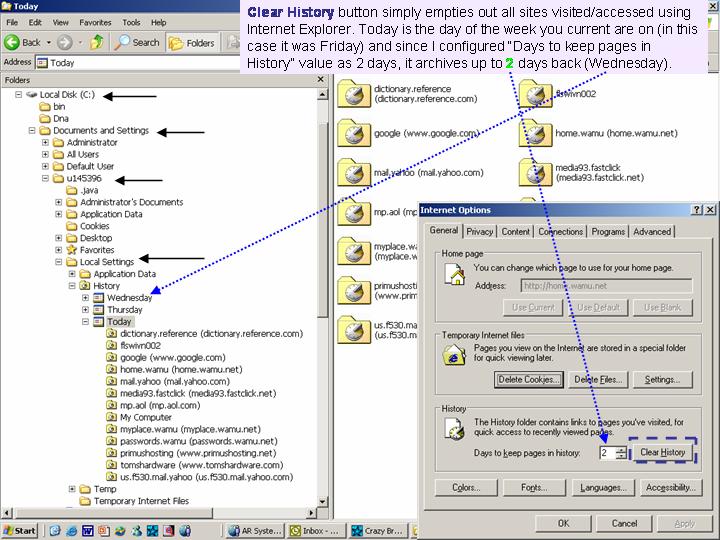Click the Delete Files button
The height and width of the screenshot is (540, 720).
point(598,380)
